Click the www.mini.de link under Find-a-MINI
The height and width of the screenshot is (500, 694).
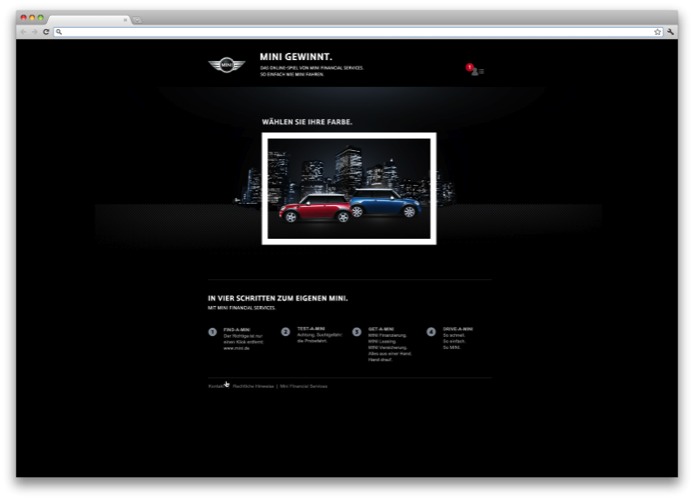tap(236, 348)
